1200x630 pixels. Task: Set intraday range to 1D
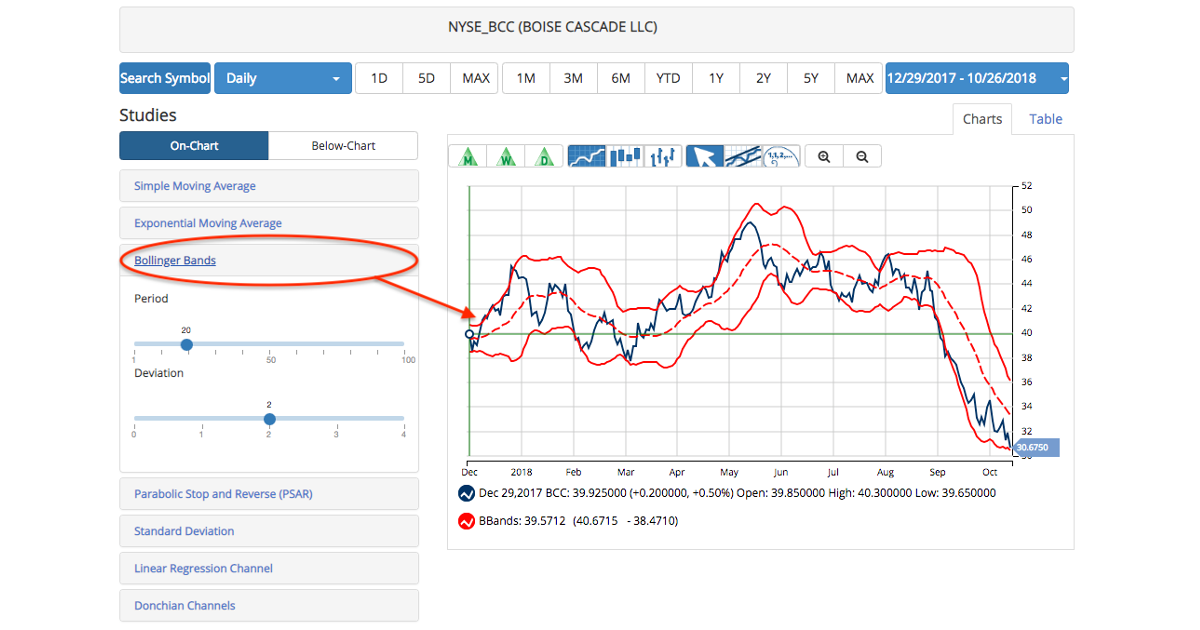(x=379, y=78)
